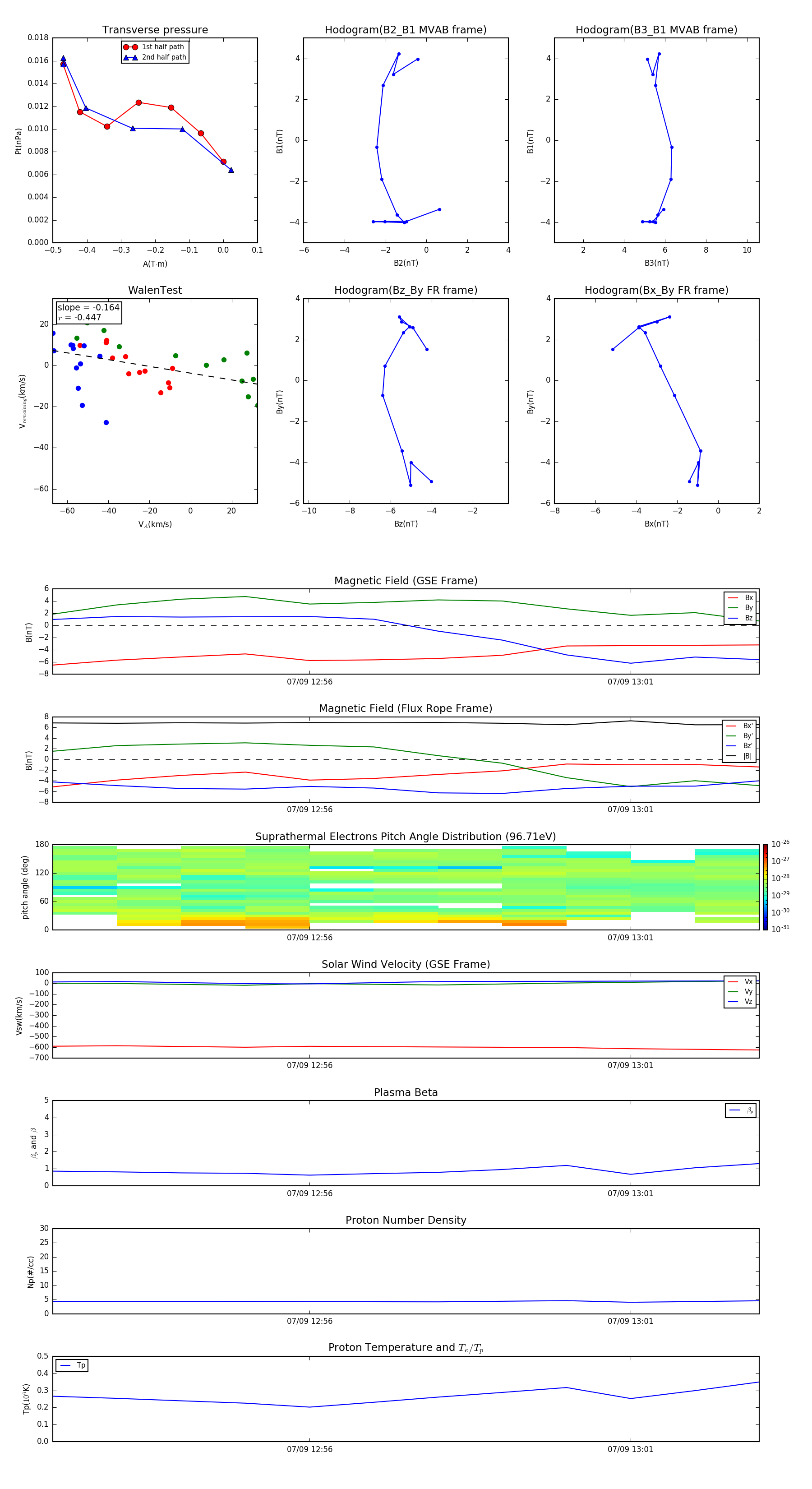This screenshot has width=812, height=1489.
Task: Select the "Bx" entry in GSE Frame legend
Action: (x=740, y=598)
